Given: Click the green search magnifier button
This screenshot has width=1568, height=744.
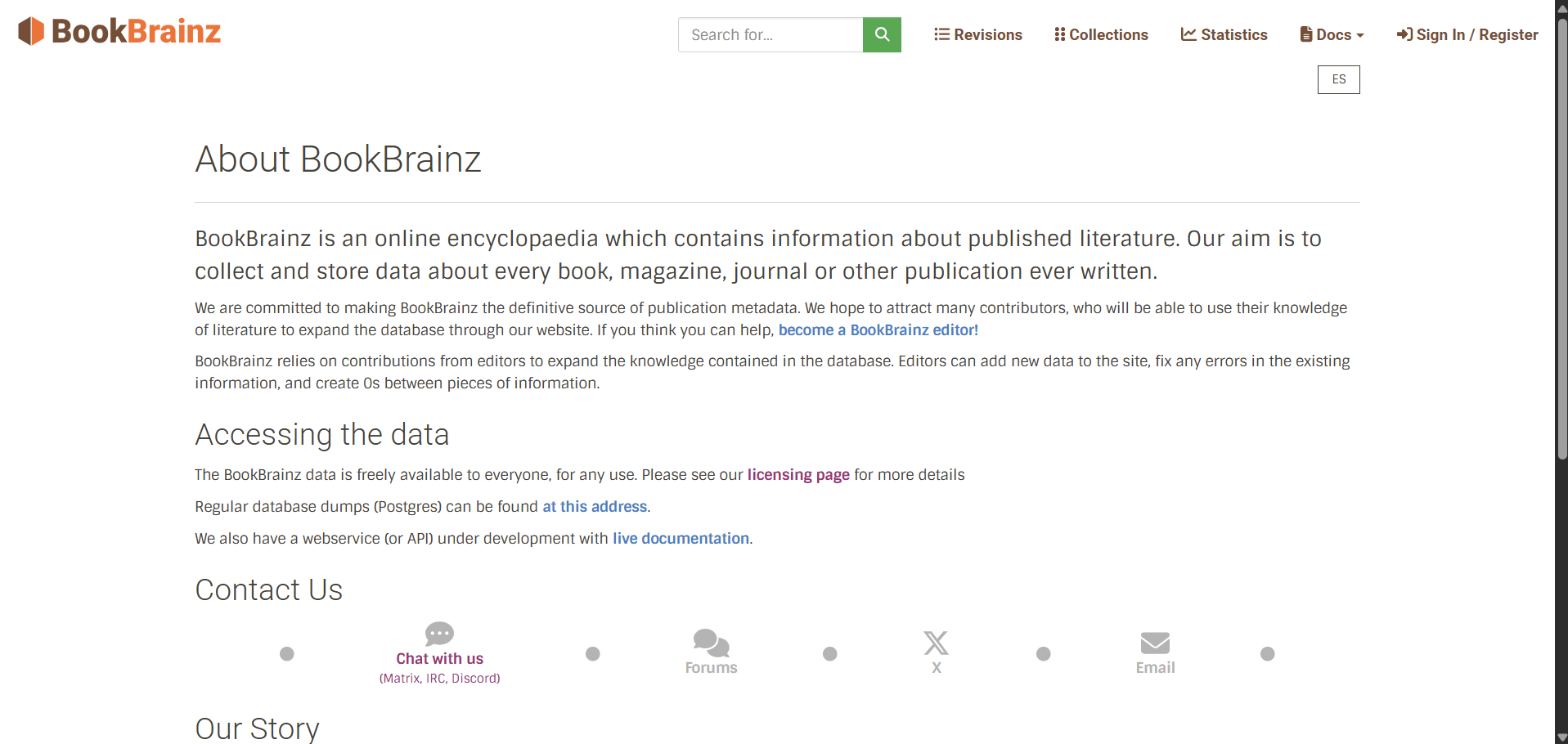Looking at the screenshot, I should click(882, 34).
